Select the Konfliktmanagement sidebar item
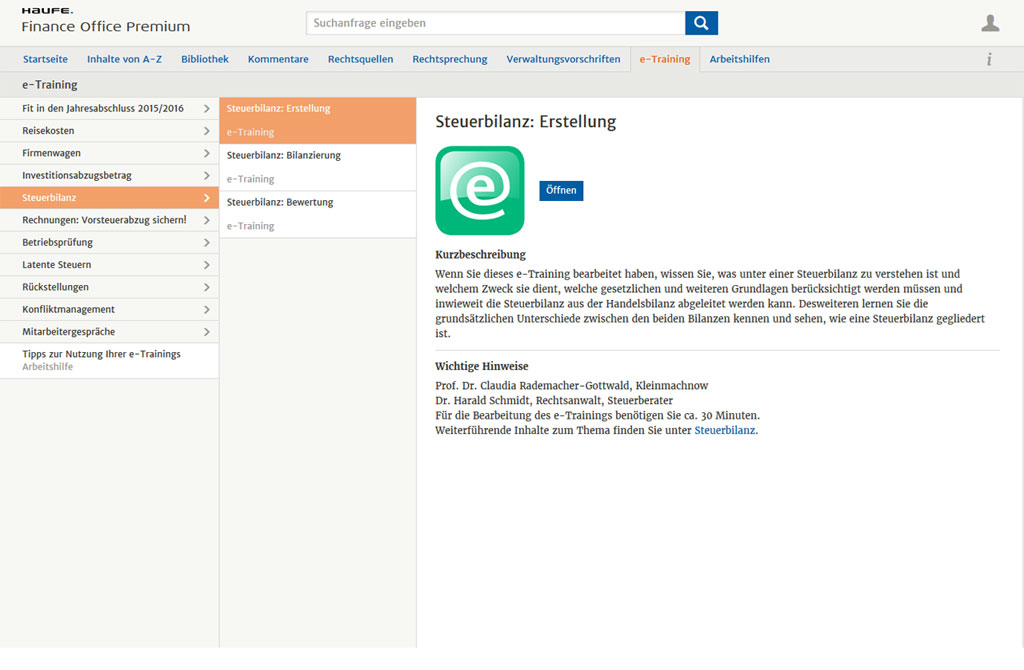 click(x=109, y=310)
